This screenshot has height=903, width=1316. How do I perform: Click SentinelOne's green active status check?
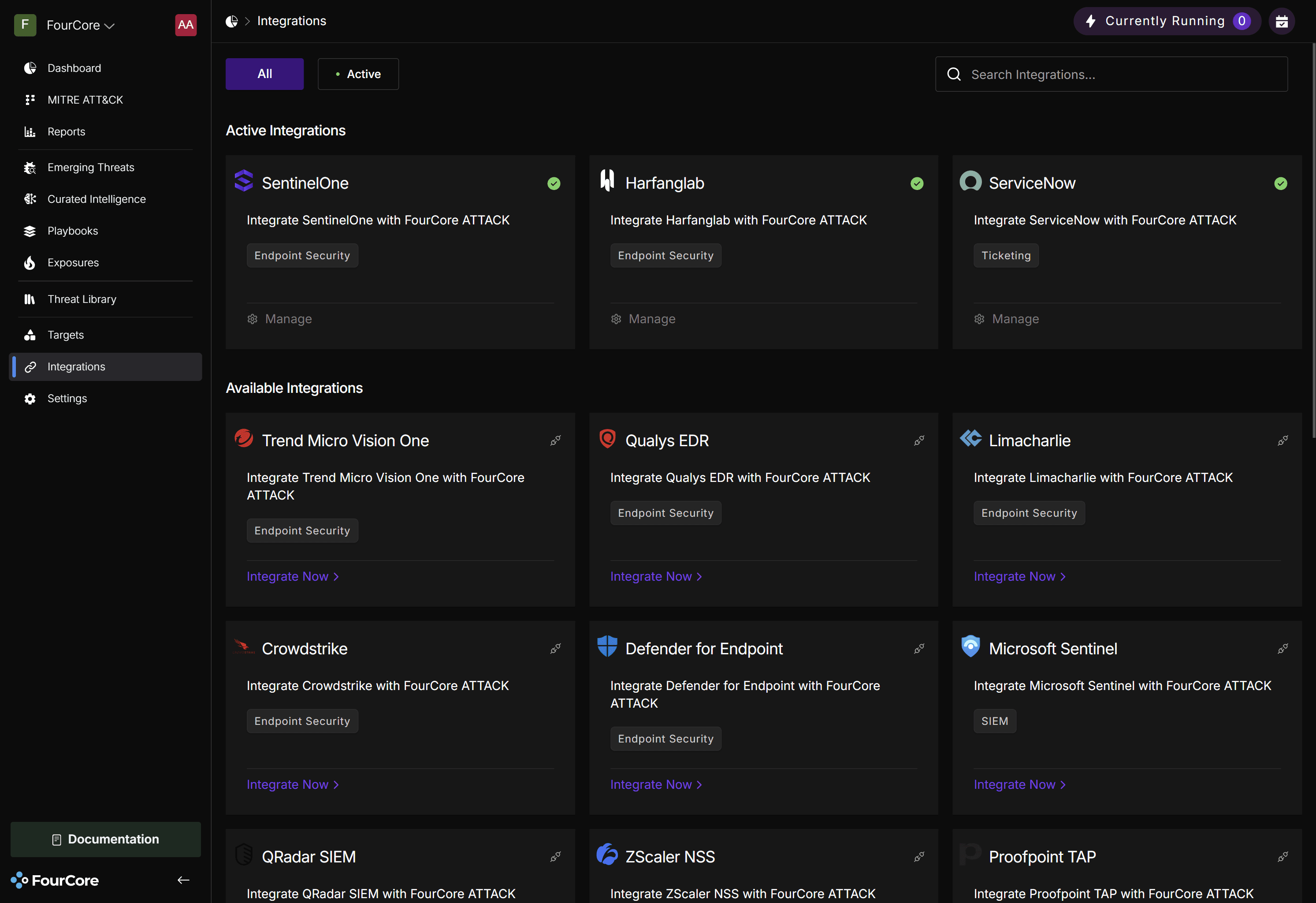click(x=554, y=183)
